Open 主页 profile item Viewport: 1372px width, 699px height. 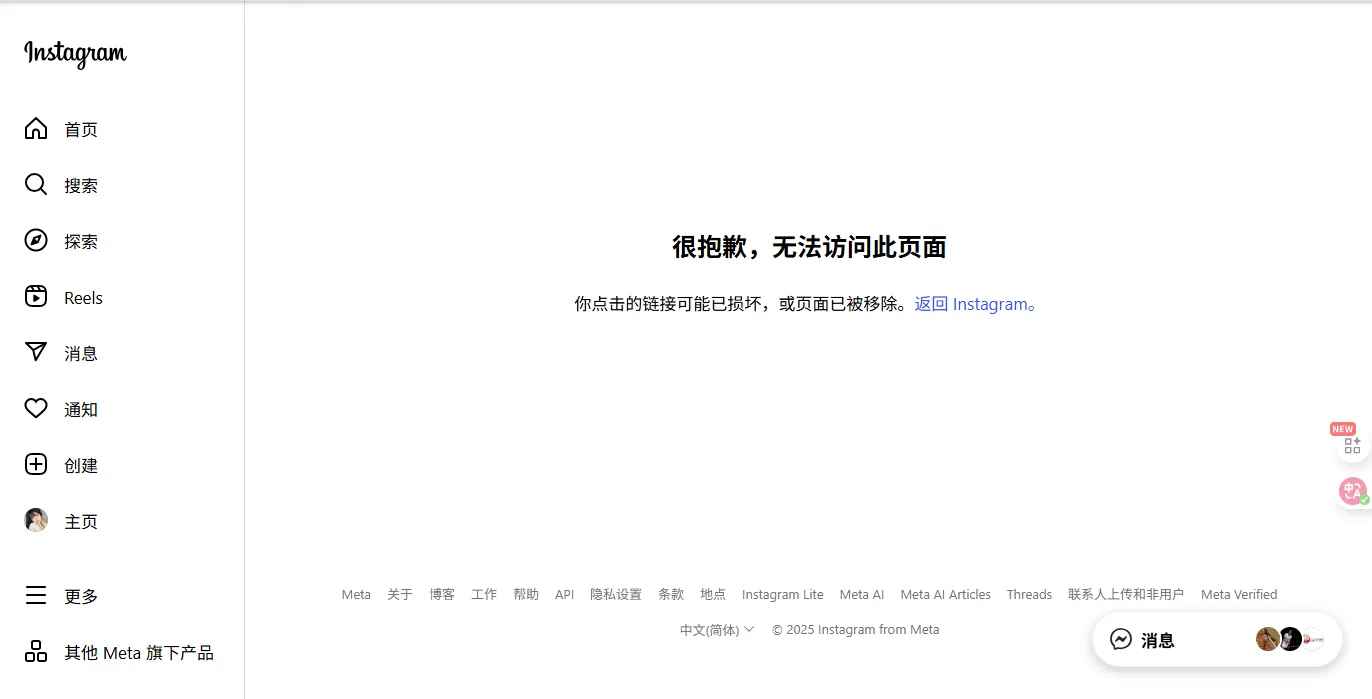coord(81,522)
